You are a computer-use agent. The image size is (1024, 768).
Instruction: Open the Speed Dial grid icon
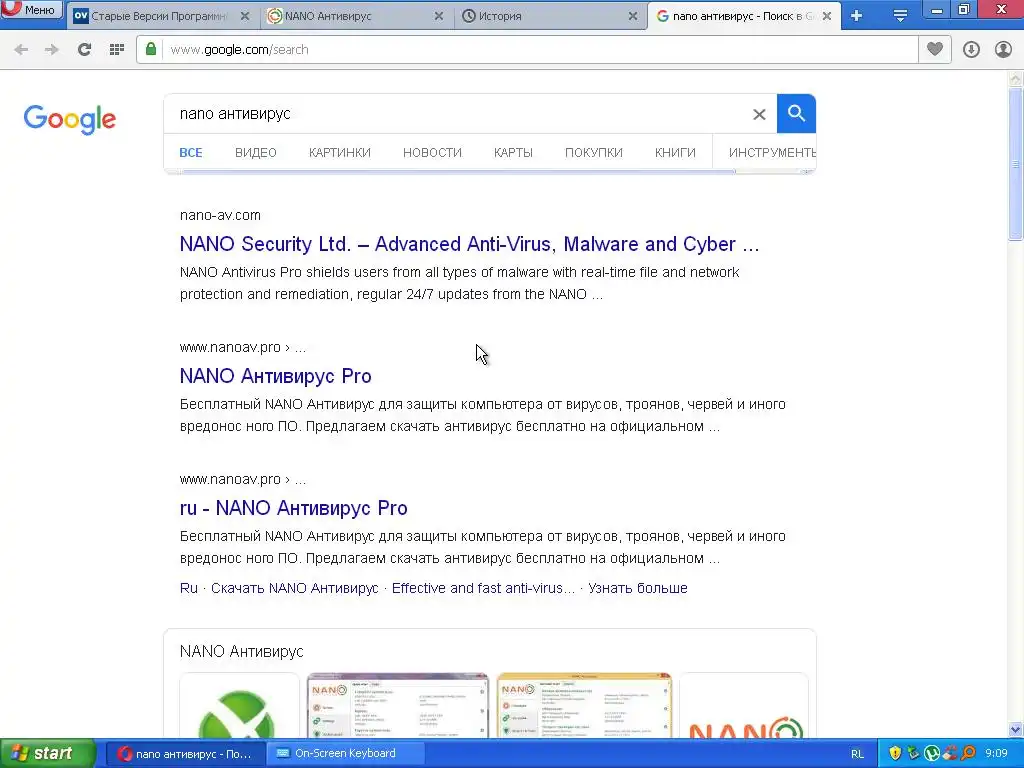pyautogui.click(x=117, y=50)
